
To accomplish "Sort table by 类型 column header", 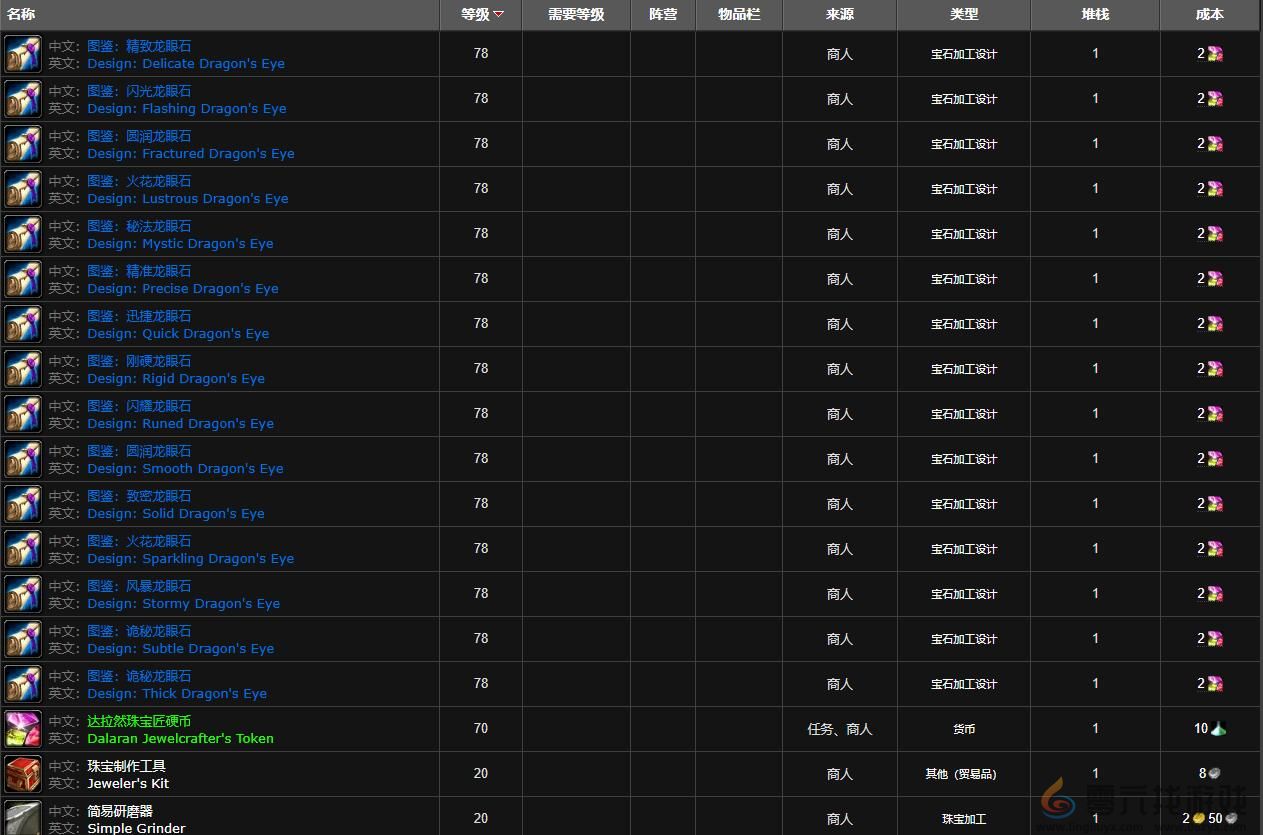I will [963, 15].
